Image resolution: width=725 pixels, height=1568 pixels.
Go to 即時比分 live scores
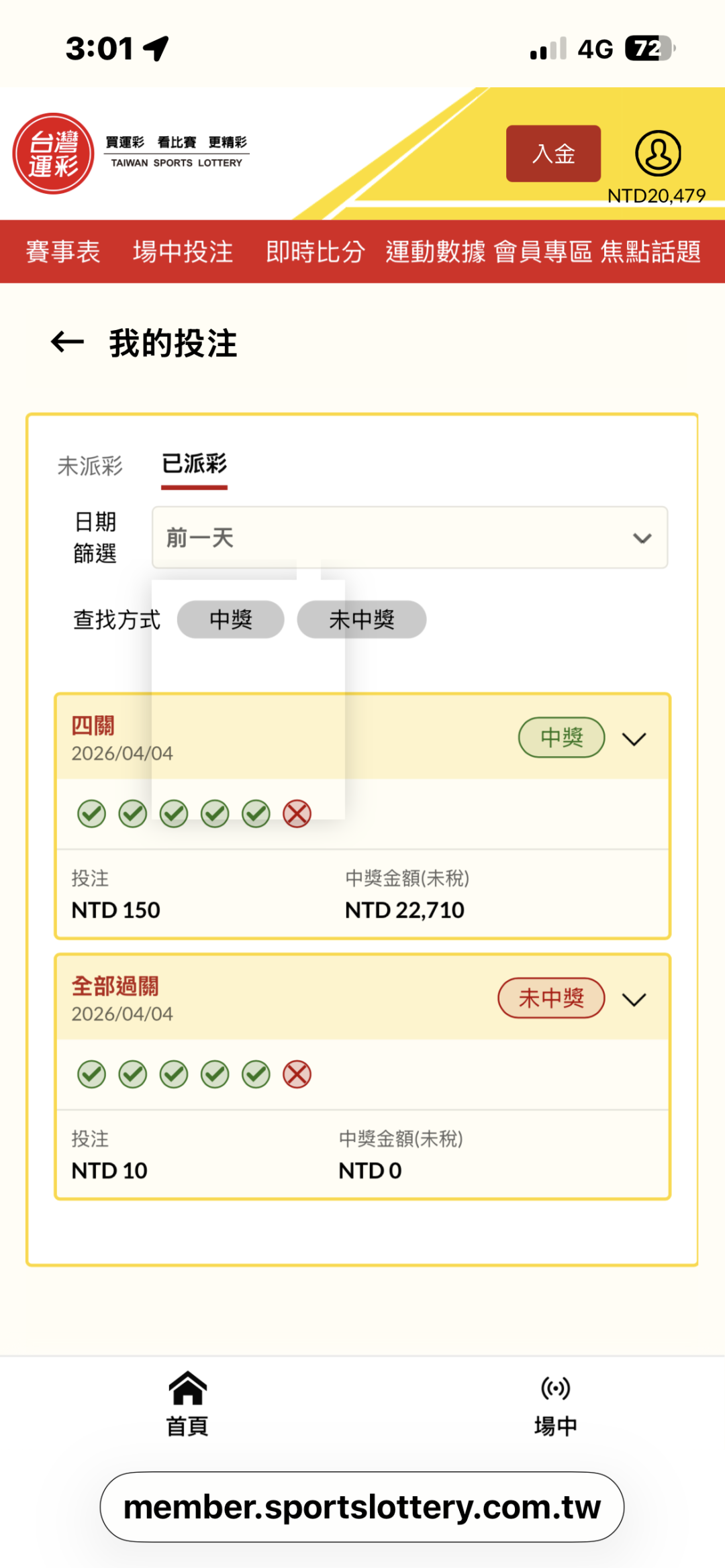(x=316, y=252)
